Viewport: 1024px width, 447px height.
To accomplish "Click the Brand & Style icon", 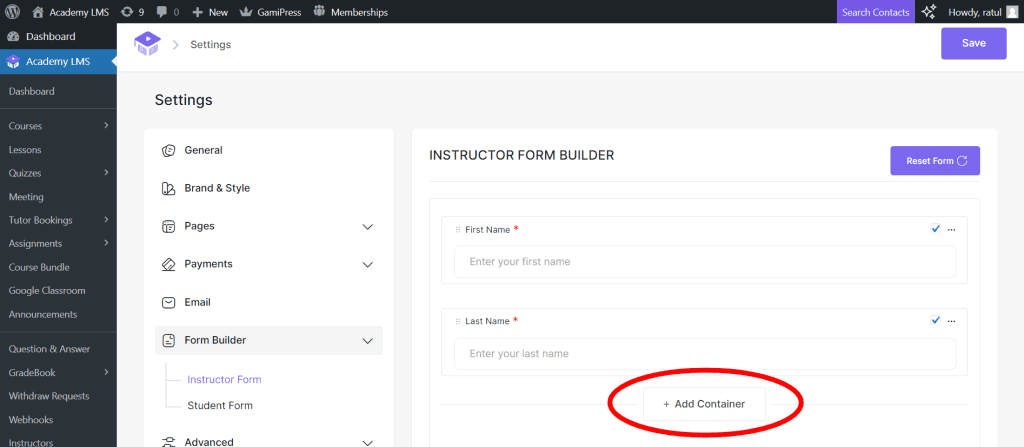I will tap(168, 188).
